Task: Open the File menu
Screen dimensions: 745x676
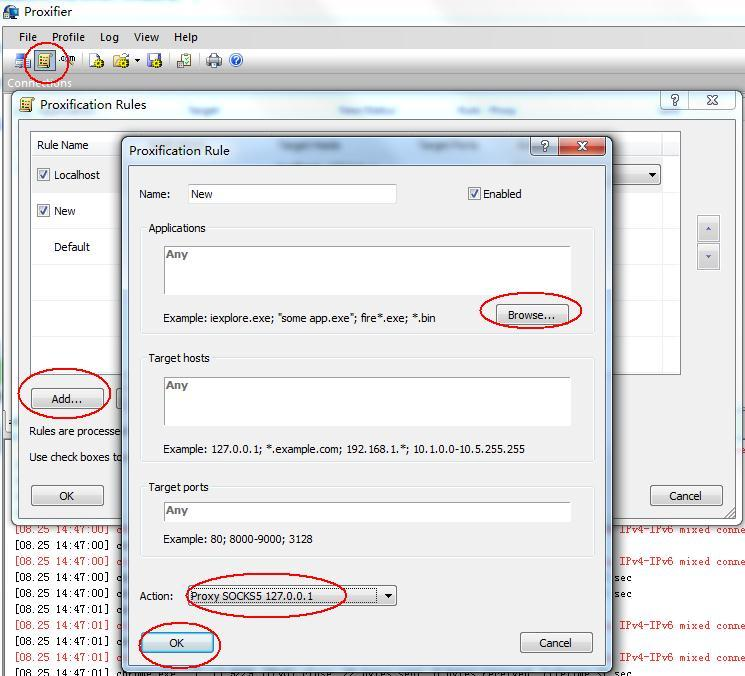Action: [x=28, y=37]
